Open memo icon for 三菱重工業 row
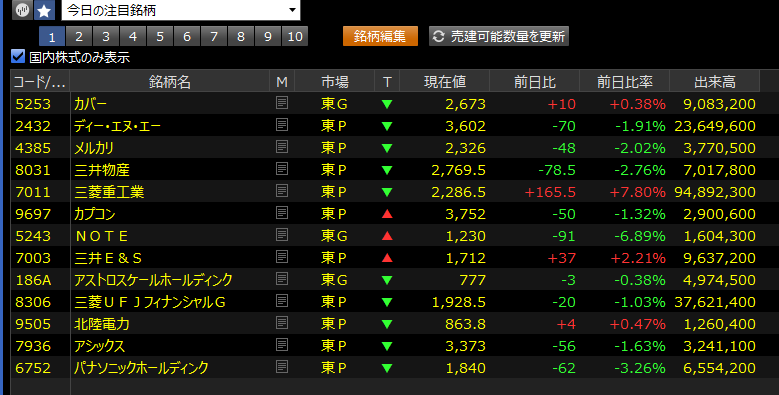779x395 pixels. 282,191
